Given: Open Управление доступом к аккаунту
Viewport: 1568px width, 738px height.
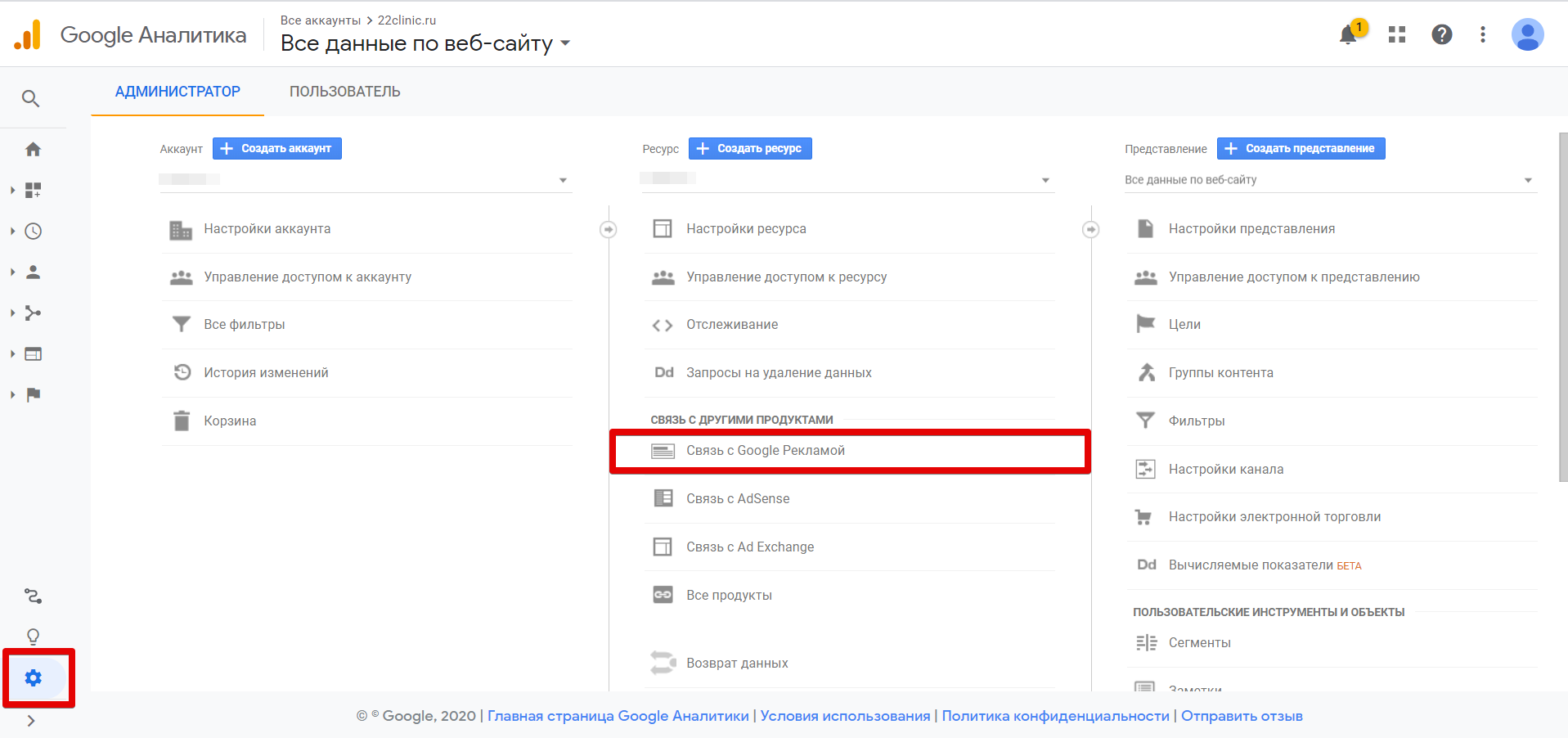Looking at the screenshot, I should tap(367, 277).
